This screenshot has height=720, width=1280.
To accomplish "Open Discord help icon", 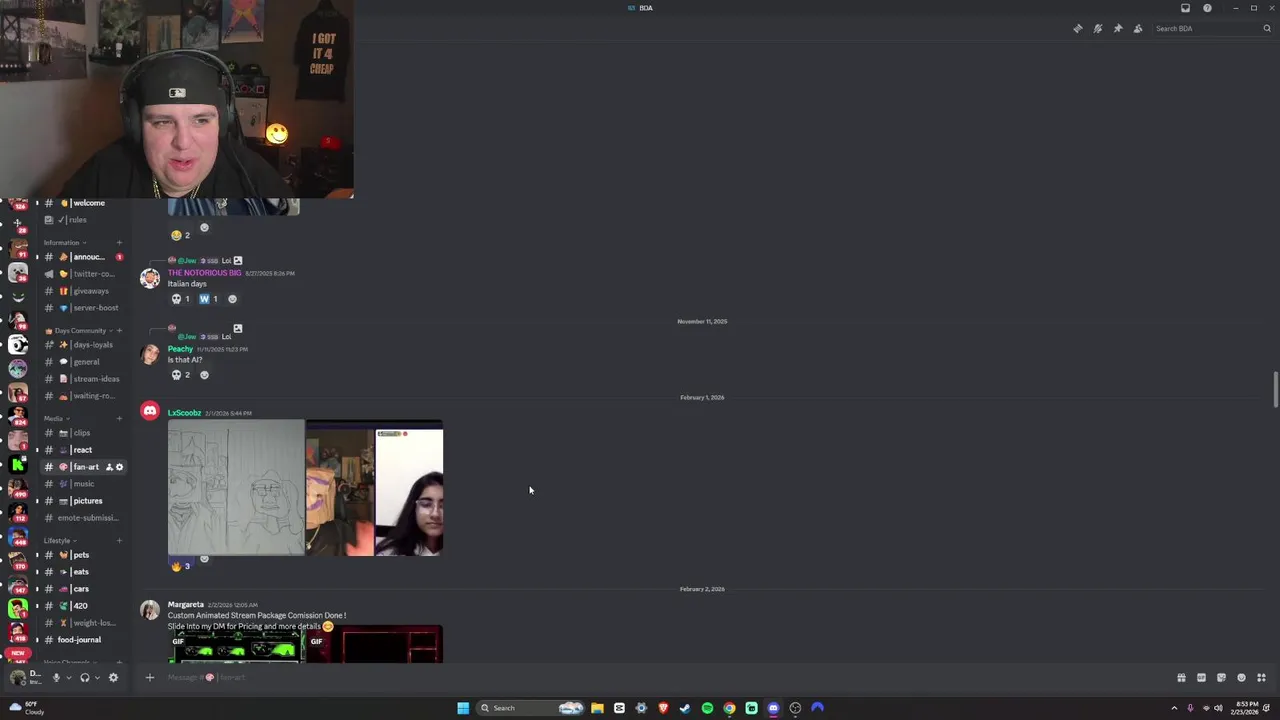I will [1207, 8].
